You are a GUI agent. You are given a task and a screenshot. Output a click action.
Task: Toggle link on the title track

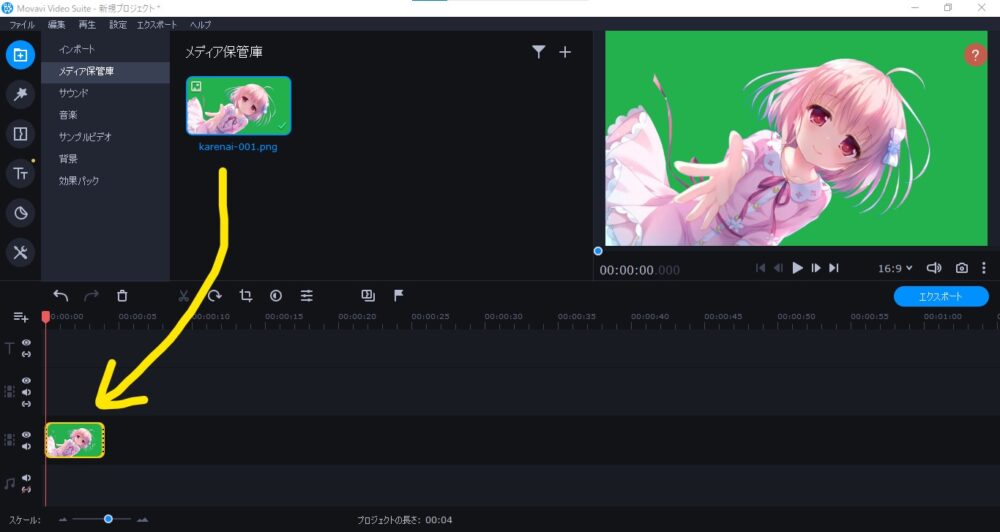pyautogui.click(x=26, y=354)
